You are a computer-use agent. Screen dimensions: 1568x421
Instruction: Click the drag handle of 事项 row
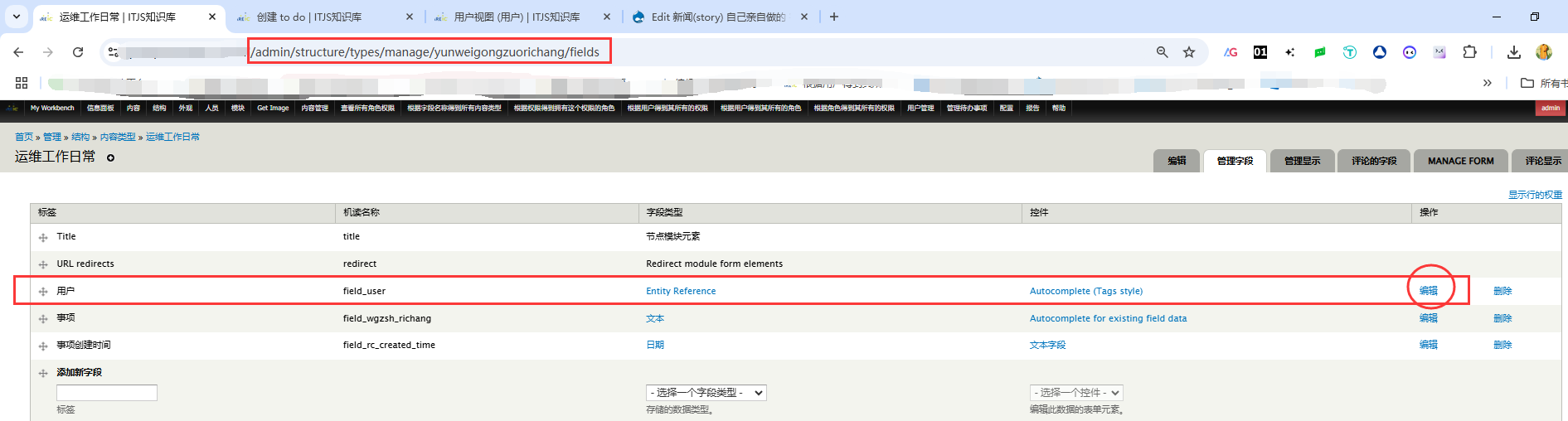click(43, 319)
